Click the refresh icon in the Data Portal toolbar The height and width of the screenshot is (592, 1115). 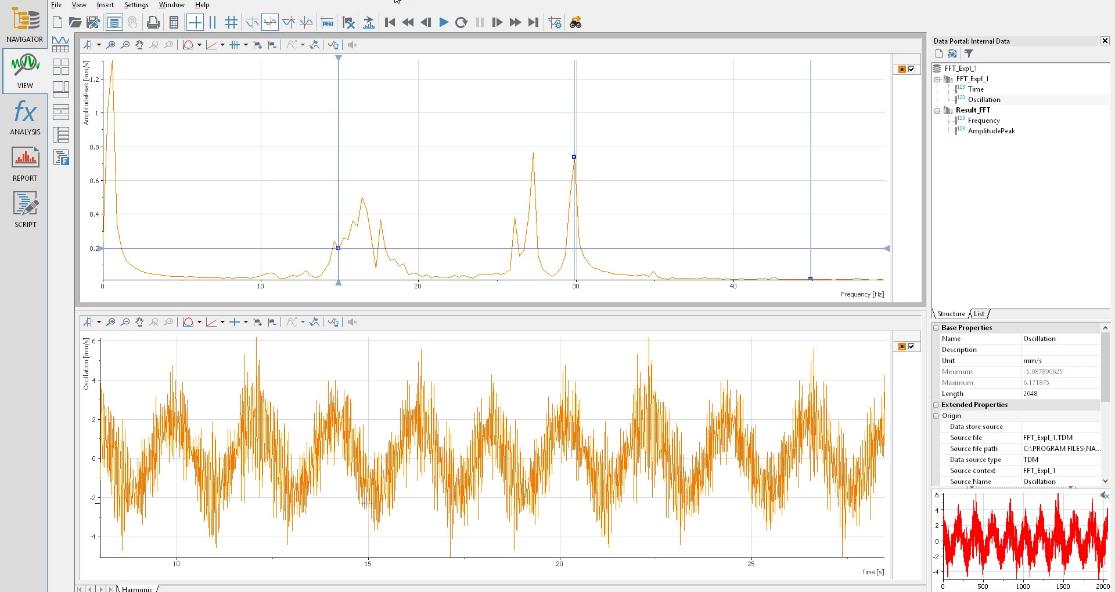952,53
